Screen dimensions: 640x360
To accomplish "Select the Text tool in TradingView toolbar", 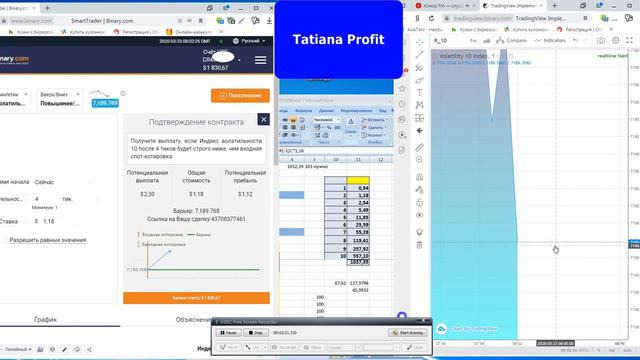I will pyautogui.click(x=419, y=93).
